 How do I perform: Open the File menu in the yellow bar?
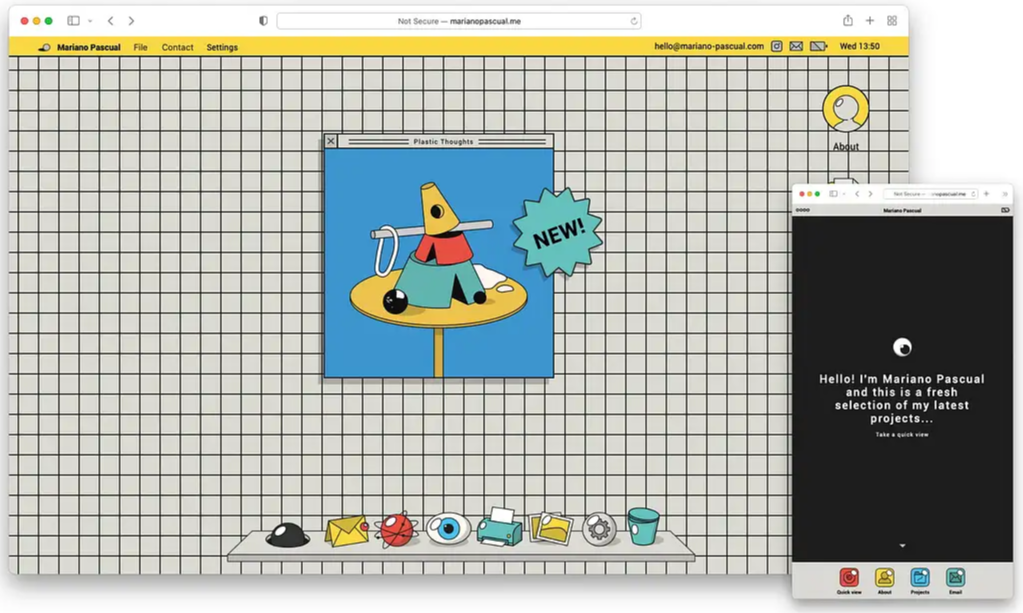click(x=140, y=47)
